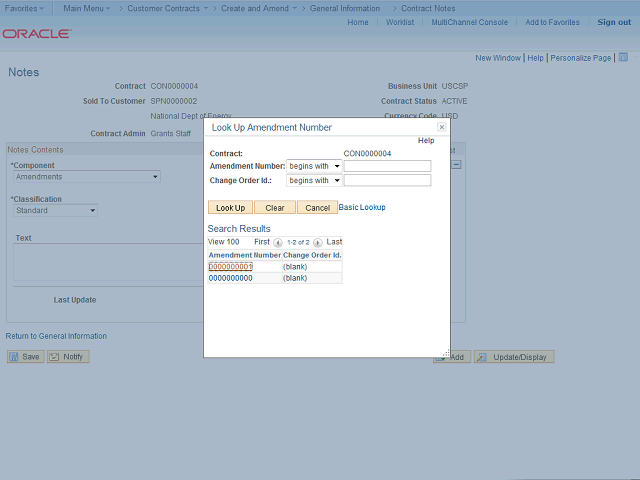The image size is (640, 480).
Task: Click Add to Favorites
Action: click(x=552, y=22)
